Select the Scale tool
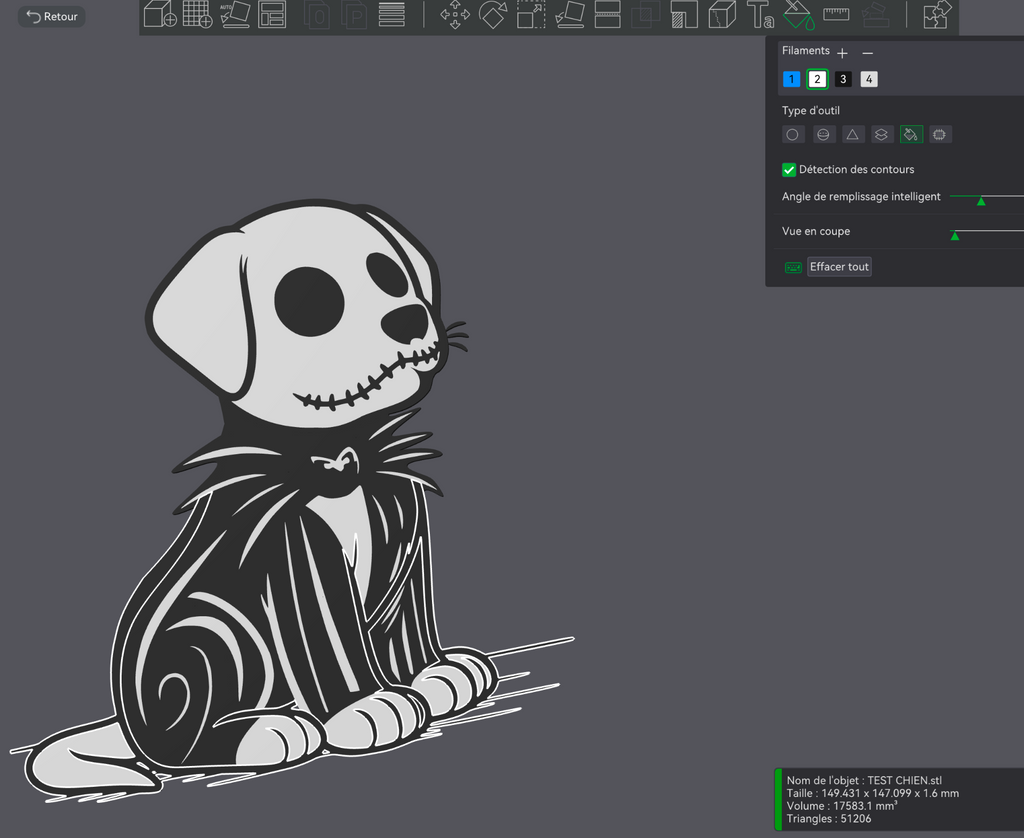The height and width of the screenshot is (838, 1024). pyautogui.click(x=531, y=14)
